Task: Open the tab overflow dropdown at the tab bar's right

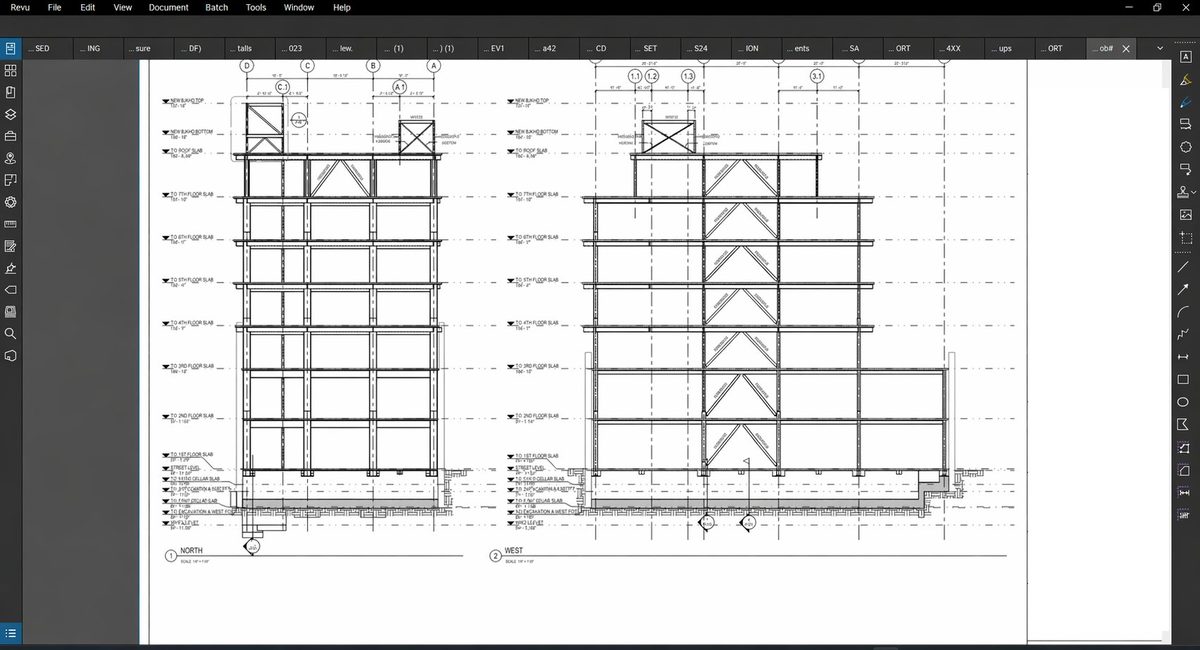Action: pos(1159,47)
